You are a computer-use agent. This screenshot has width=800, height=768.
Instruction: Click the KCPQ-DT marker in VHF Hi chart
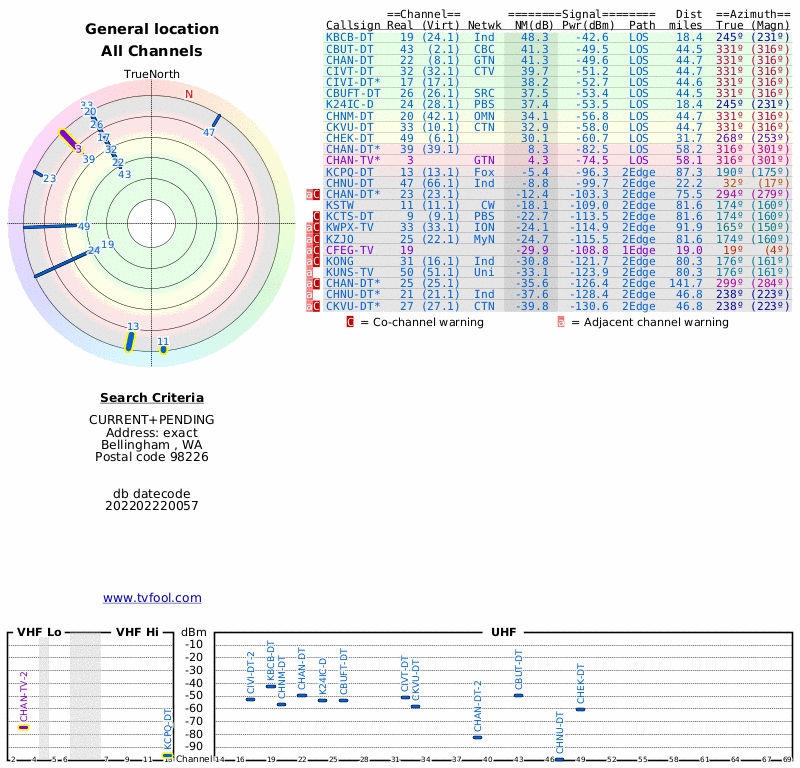point(167,756)
